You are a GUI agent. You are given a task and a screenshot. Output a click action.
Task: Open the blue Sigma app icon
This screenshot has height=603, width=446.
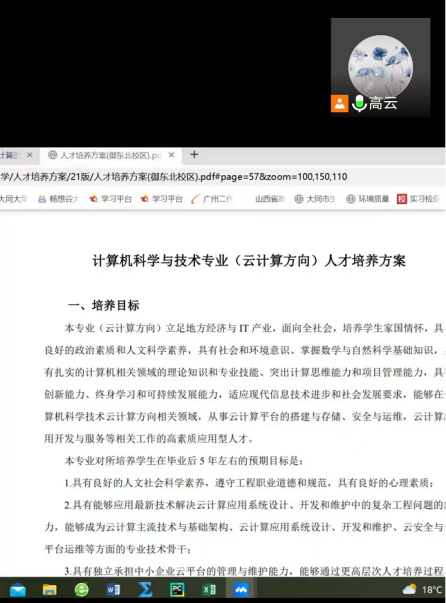[145, 590]
